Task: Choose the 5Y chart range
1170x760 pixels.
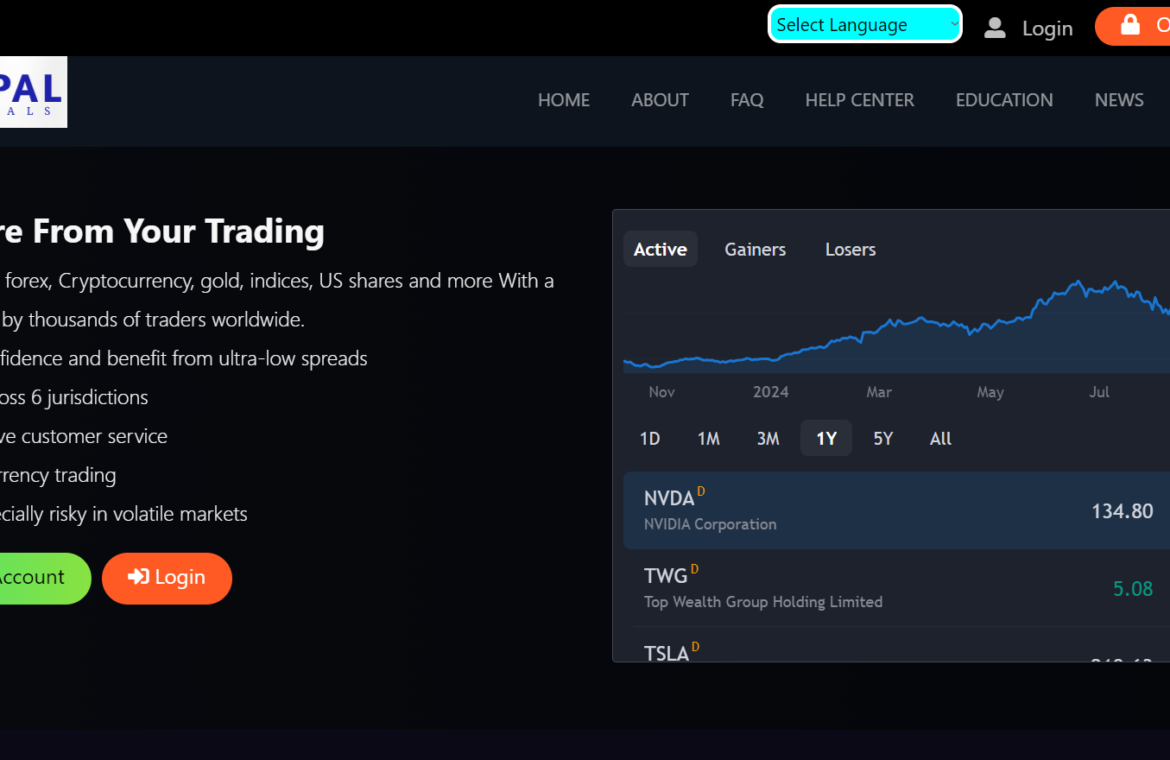Action: click(x=882, y=438)
